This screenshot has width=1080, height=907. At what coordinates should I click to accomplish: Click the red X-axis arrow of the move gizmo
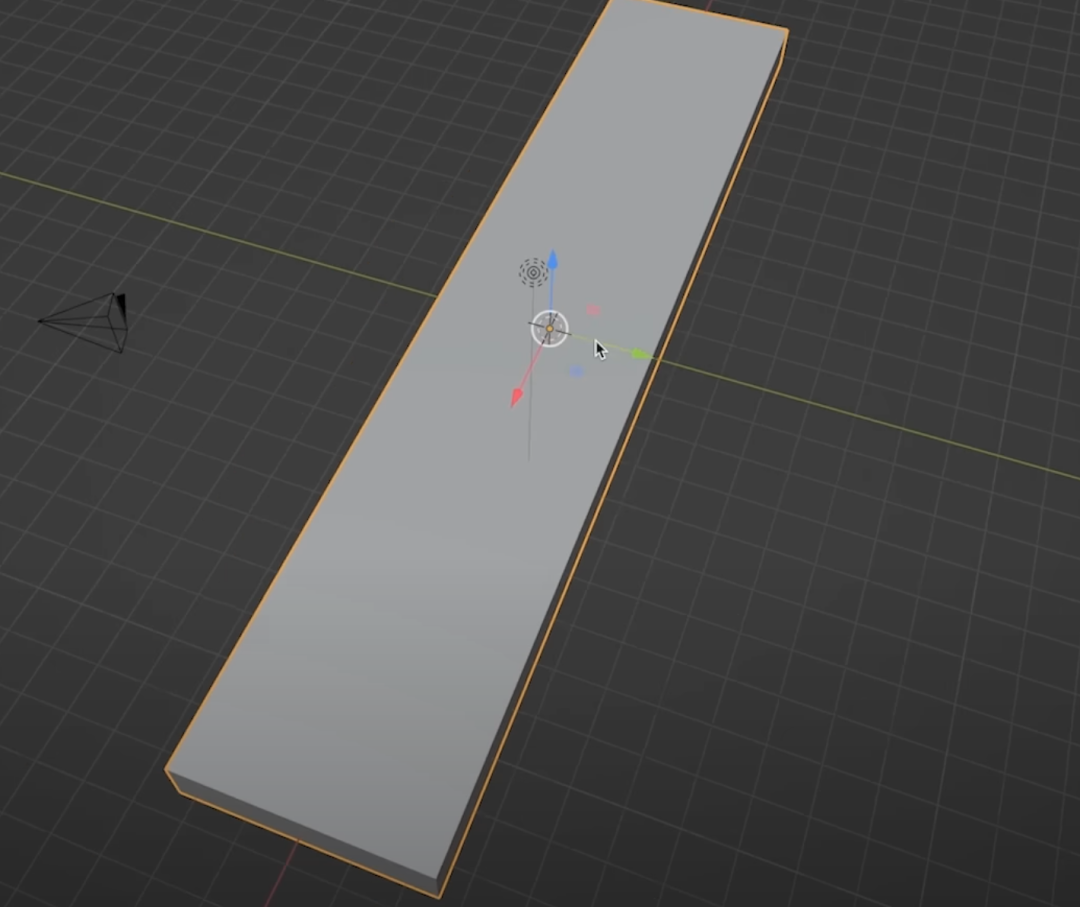click(518, 394)
